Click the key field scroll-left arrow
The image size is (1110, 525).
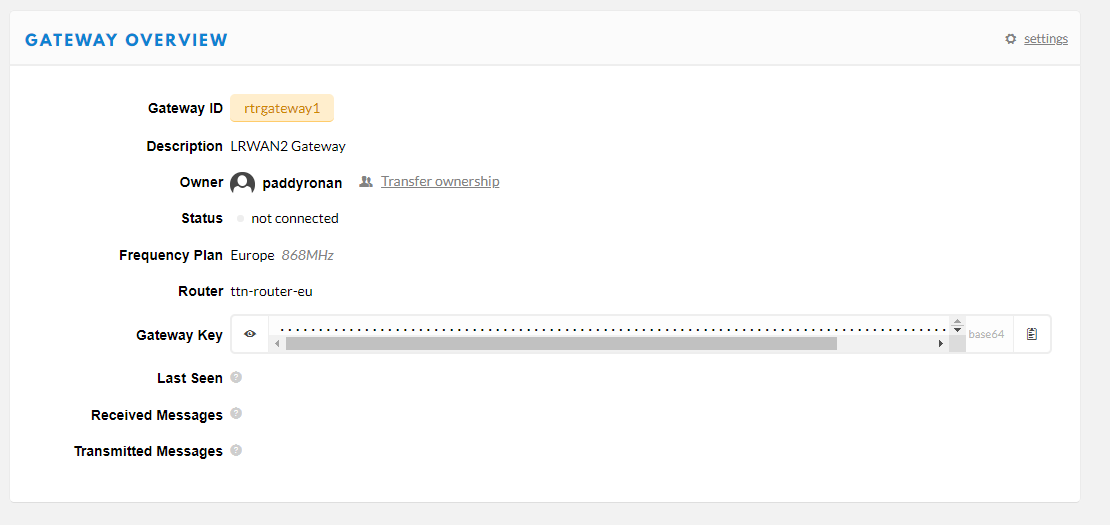click(277, 343)
